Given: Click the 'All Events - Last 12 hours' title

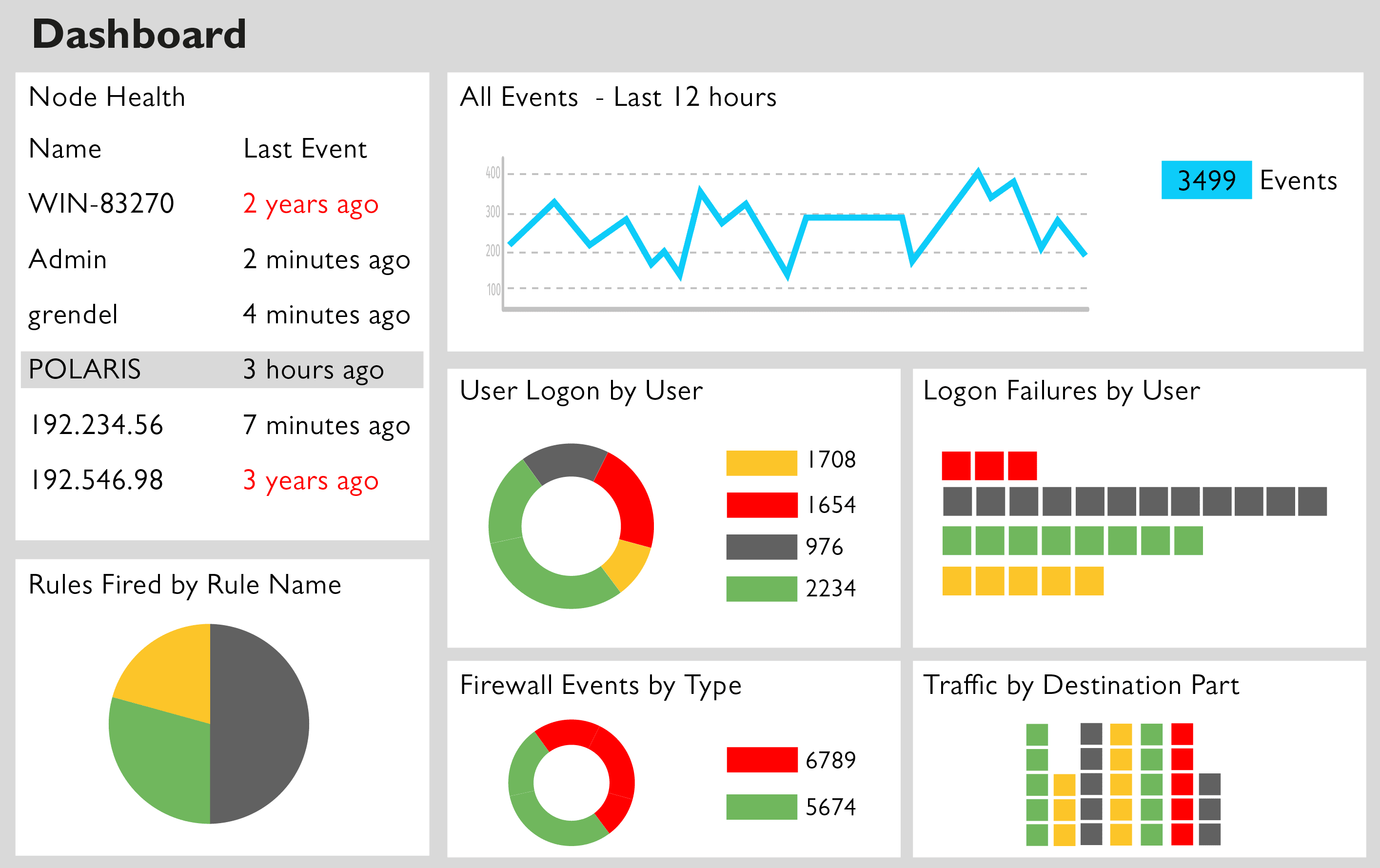Looking at the screenshot, I should tap(618, 97).
